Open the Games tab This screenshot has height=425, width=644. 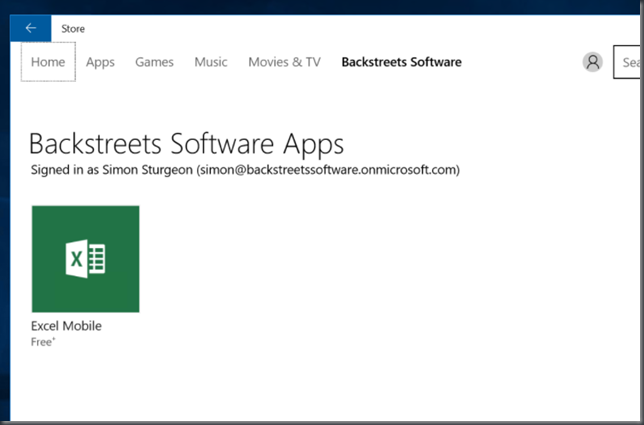click(154, 62)
